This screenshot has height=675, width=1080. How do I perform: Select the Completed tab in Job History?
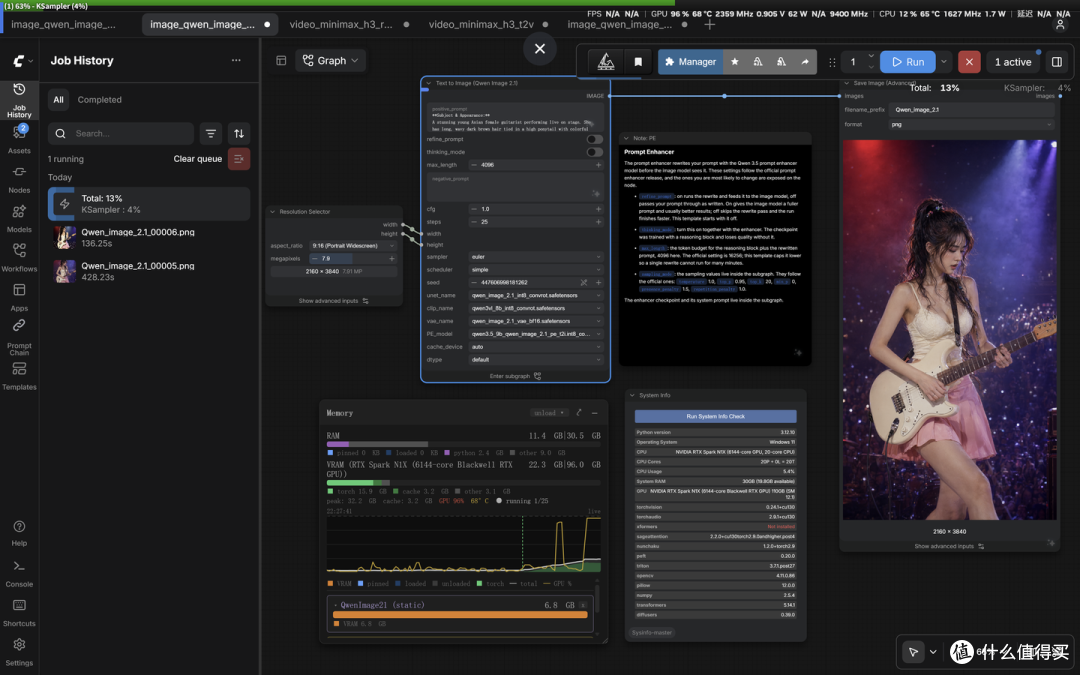click(100, 100)
